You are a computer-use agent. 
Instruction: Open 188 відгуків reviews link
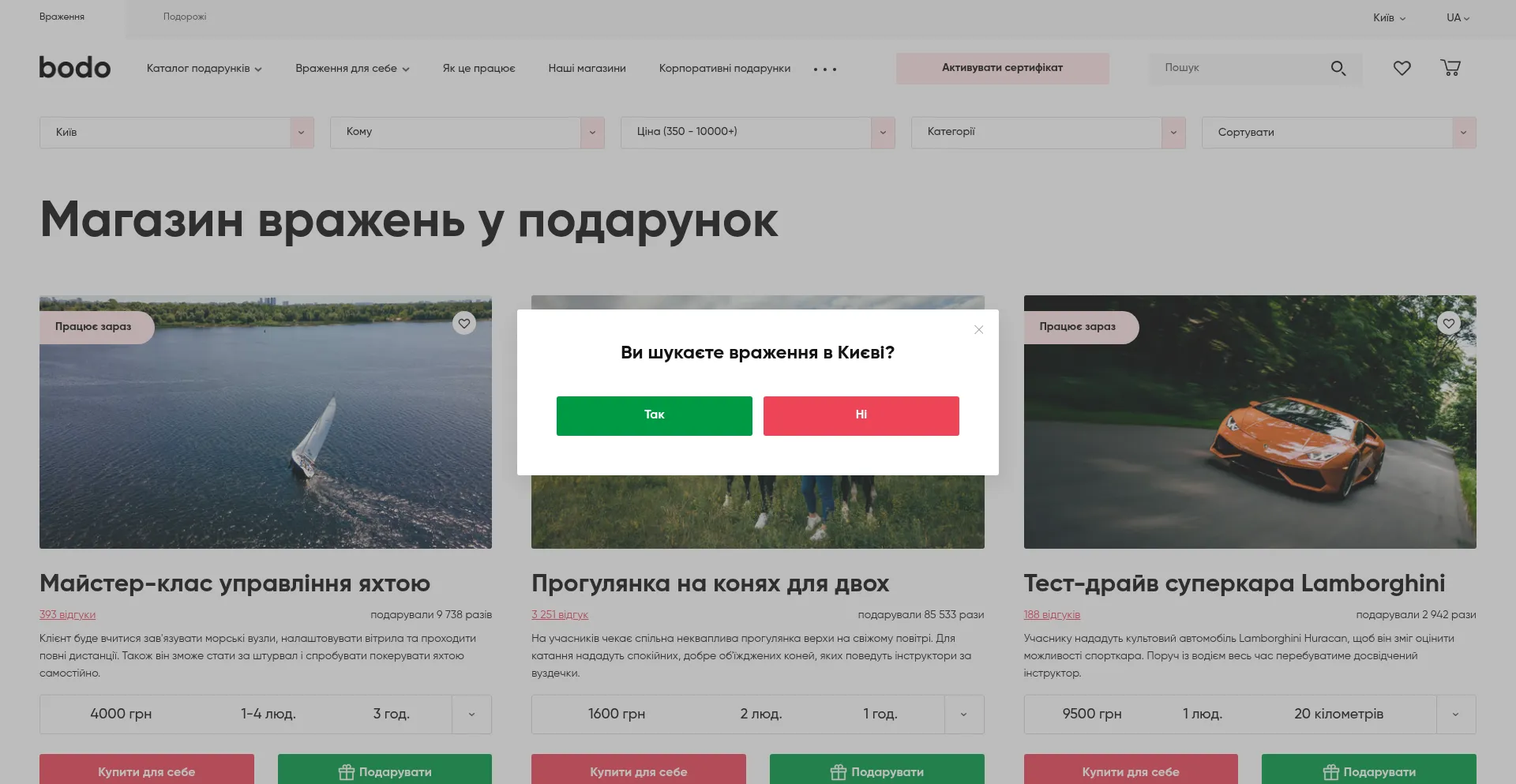[x=1052, y=615]
